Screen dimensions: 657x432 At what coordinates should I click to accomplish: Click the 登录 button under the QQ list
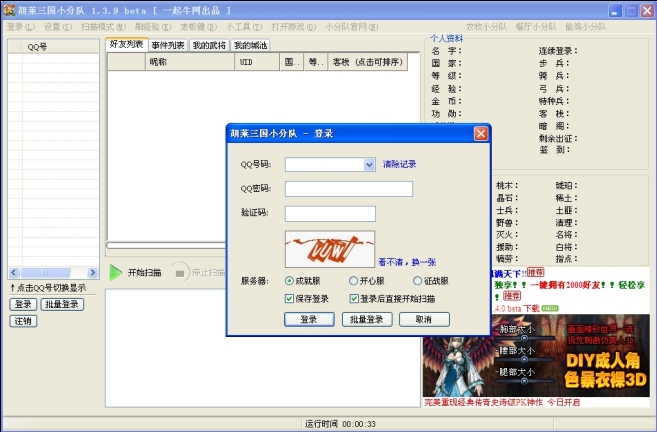pyautogui.click(x=23, y=304)
